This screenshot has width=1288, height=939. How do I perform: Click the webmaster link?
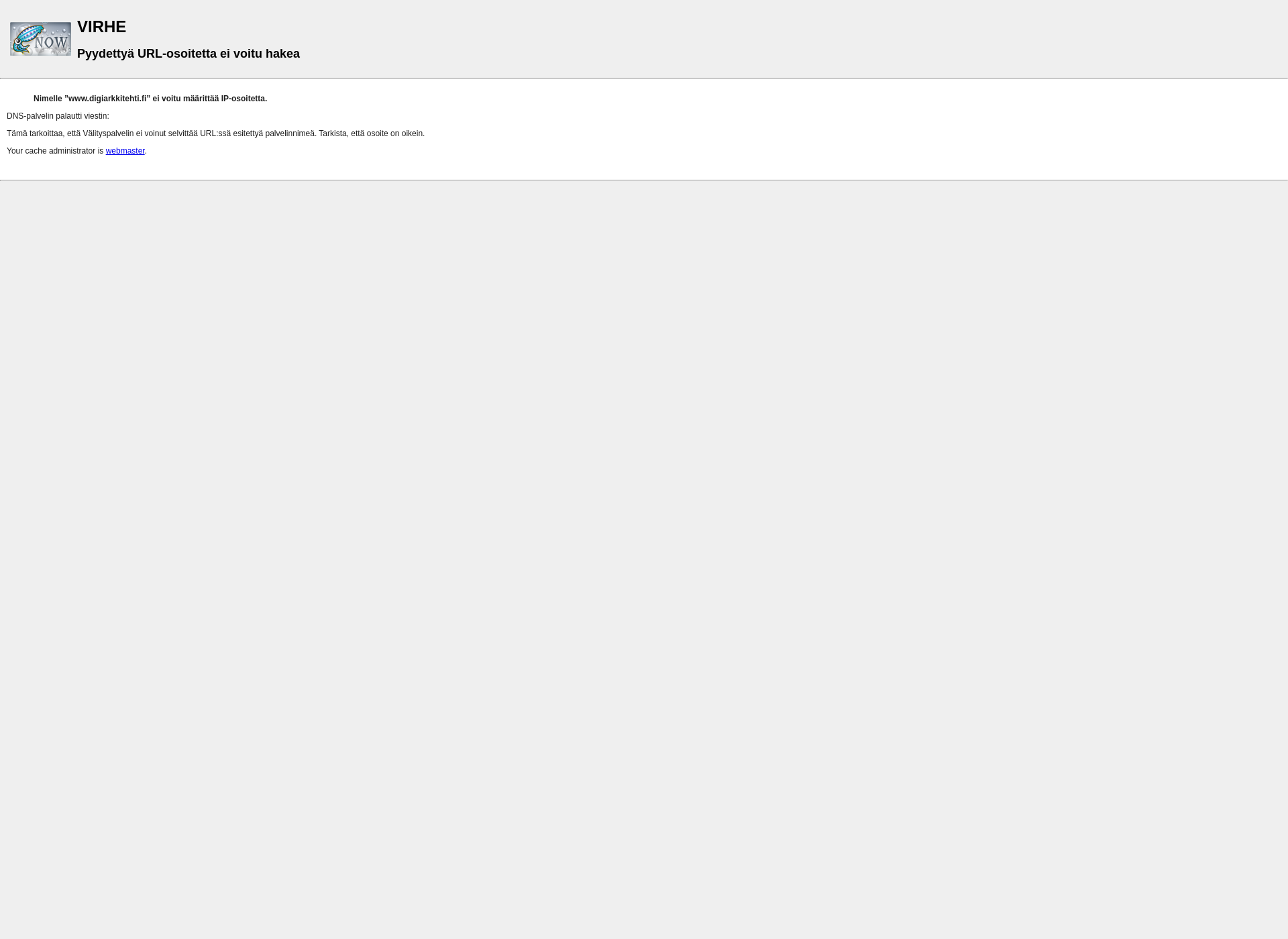(125, 150)
